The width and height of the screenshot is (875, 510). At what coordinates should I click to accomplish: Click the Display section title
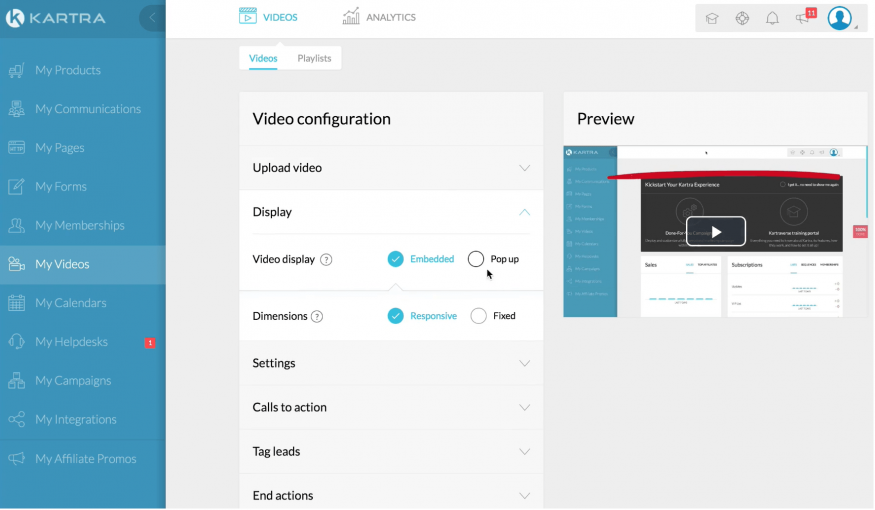[272, 212]
